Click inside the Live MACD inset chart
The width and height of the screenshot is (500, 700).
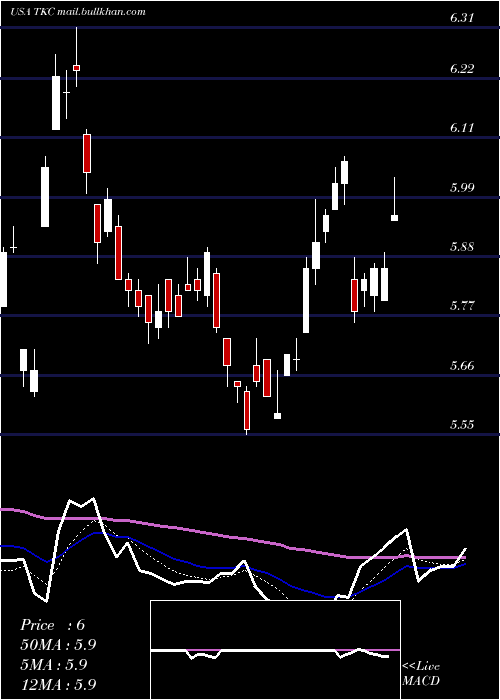[x=275, y=650]
